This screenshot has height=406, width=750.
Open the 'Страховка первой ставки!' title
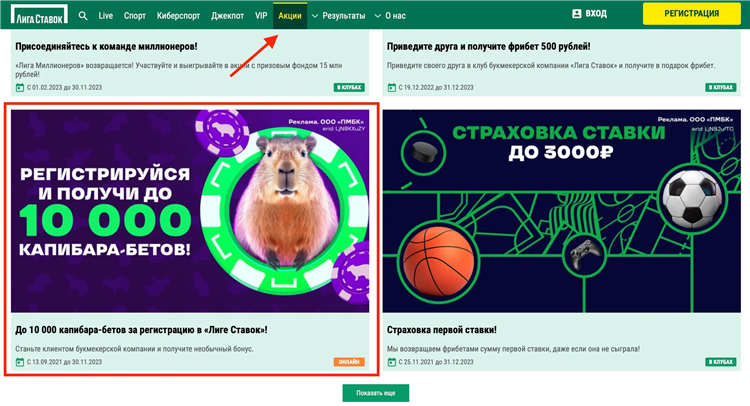pyautogui.click(x=441, y=330)
